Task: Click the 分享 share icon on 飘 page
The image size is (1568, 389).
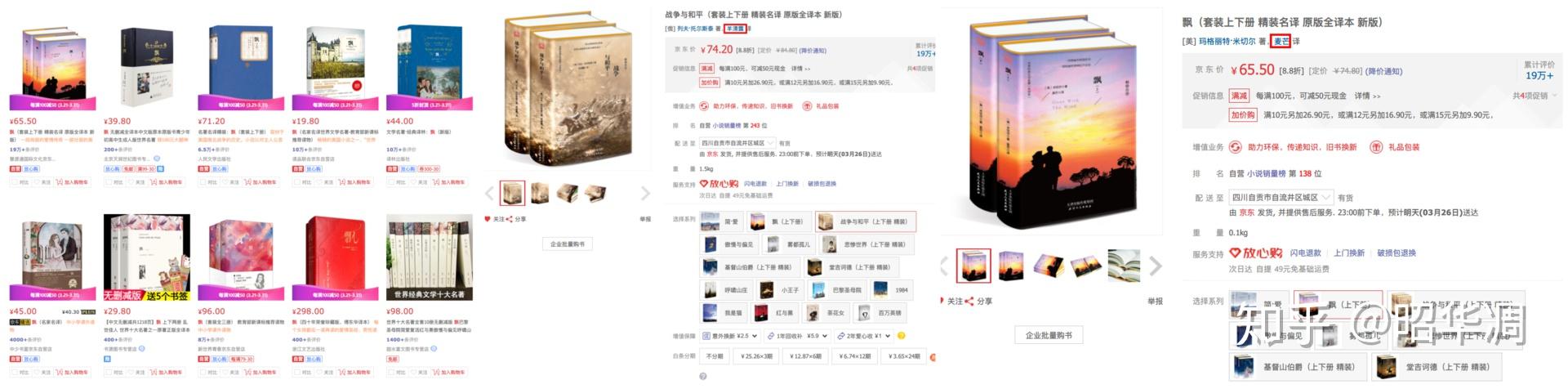Action: pos(969,302)
